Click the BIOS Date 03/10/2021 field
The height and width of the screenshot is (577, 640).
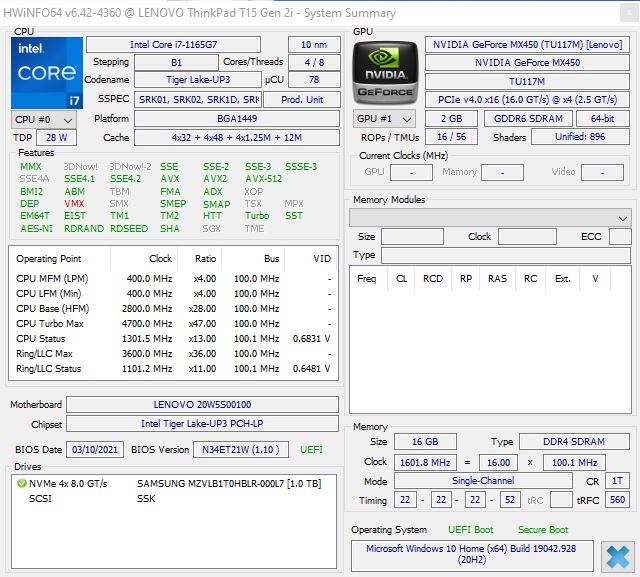point(95,450)
